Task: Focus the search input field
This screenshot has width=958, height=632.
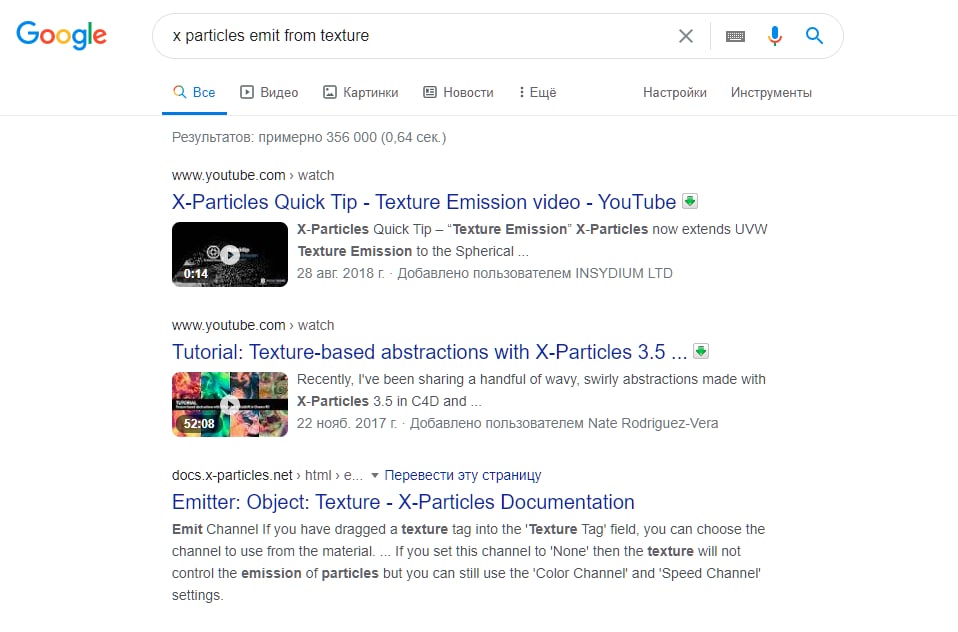Action: point(422,36)
